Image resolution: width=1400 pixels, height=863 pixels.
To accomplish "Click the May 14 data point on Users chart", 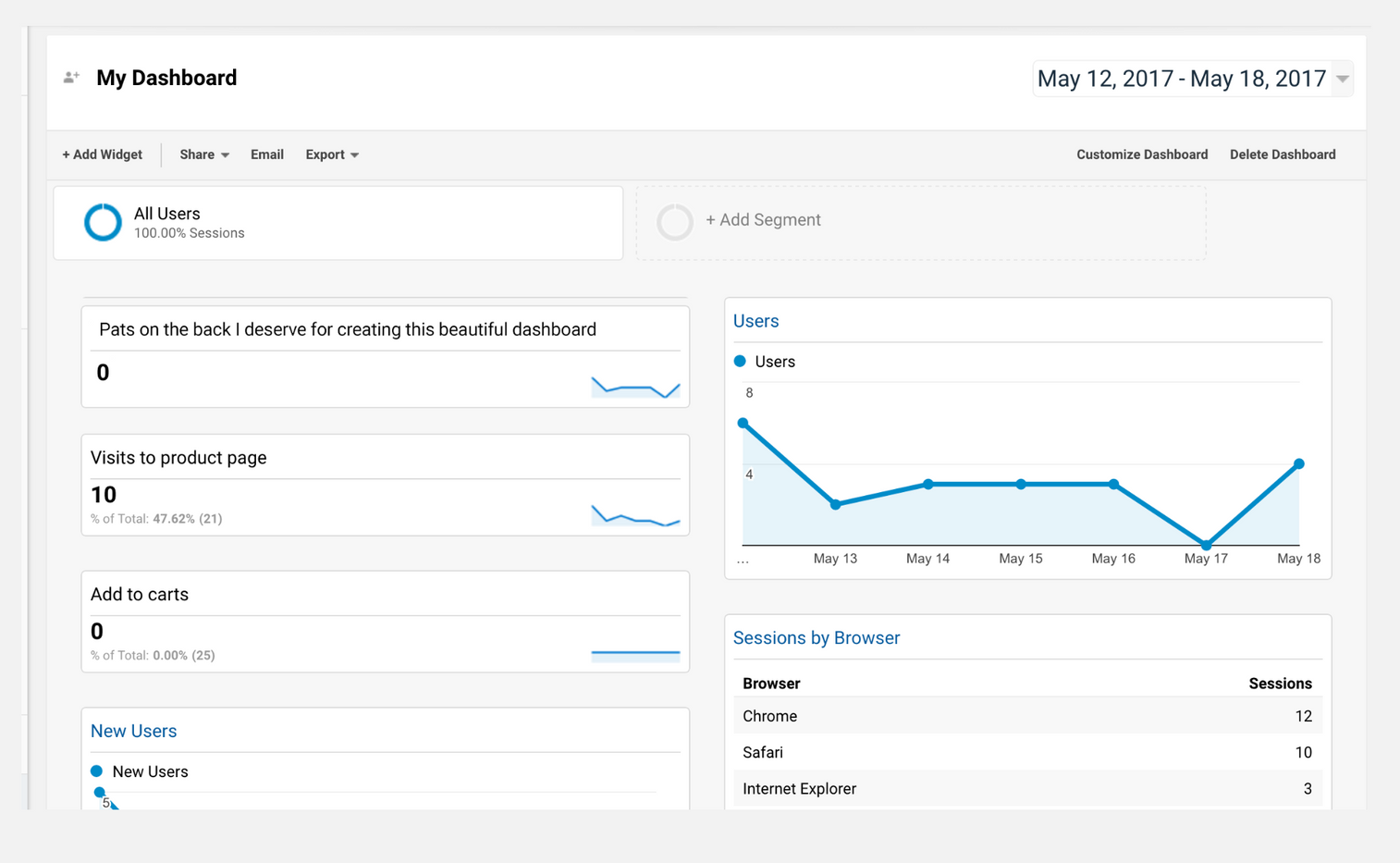I will click(x=928, y=484).
